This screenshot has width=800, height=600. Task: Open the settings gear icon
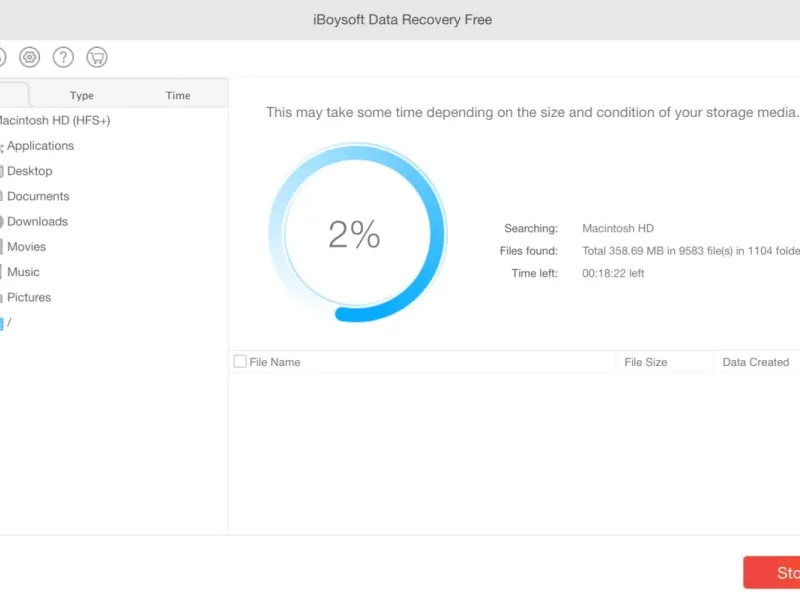30,57
